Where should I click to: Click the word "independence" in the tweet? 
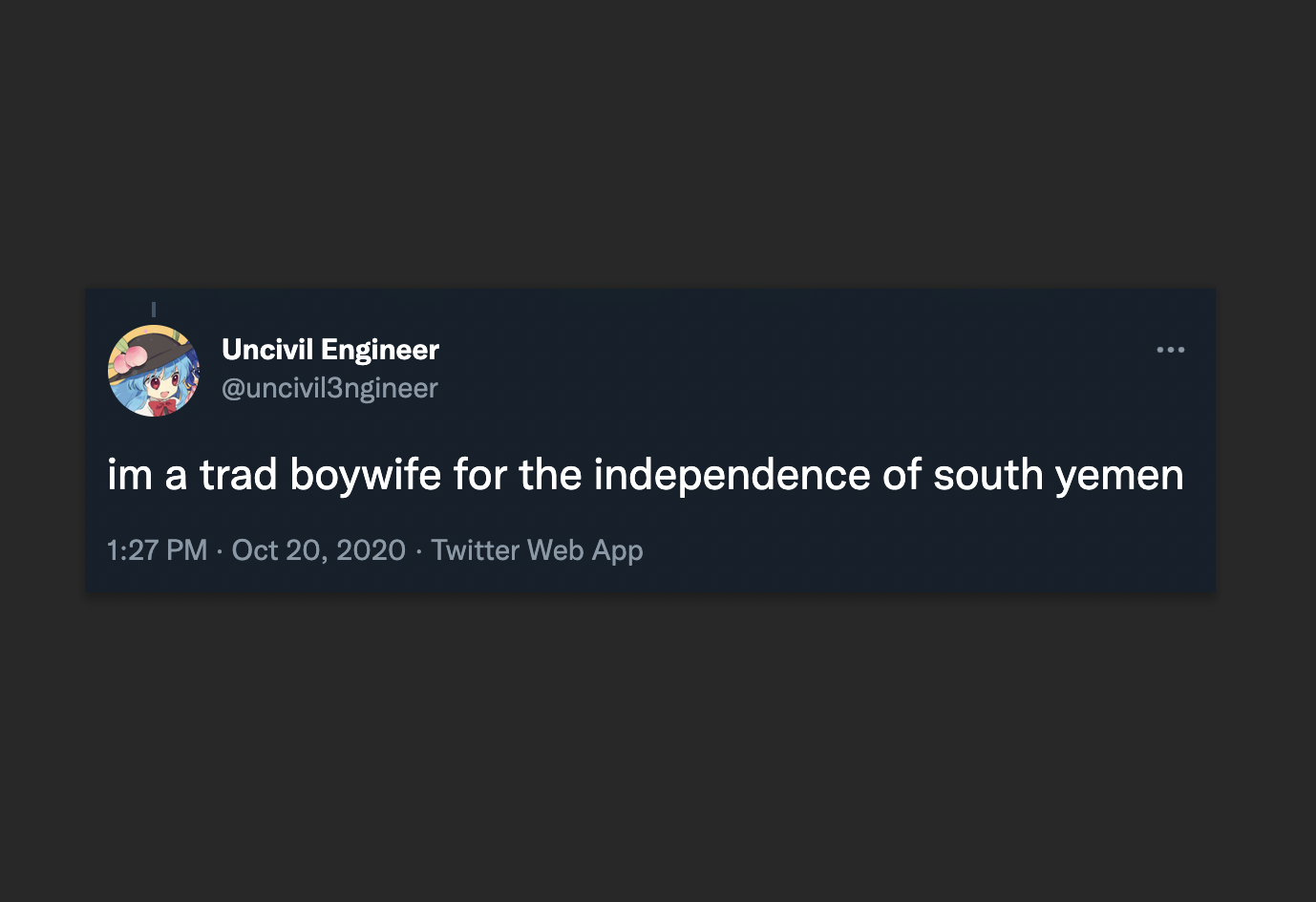pyautogui.click(x=732, y=476)
